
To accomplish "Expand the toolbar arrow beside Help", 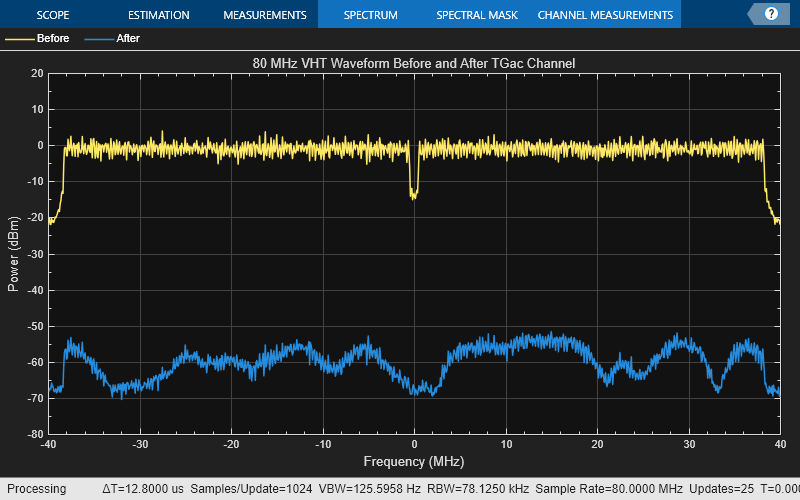I will pyautogui.click(x=753, y=14).
